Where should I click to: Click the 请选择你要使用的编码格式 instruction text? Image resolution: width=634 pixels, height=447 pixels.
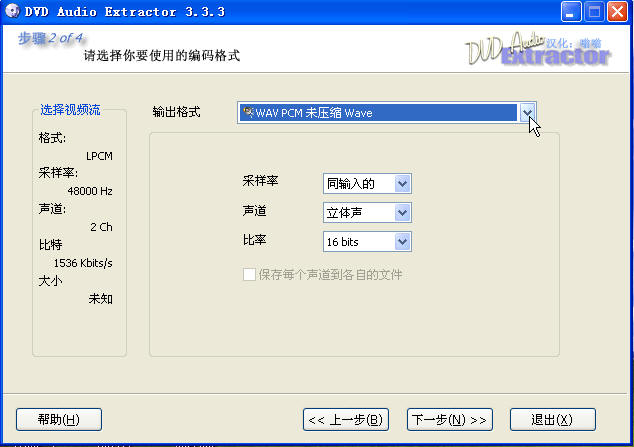pyautogui.click(x=162, y=55)
